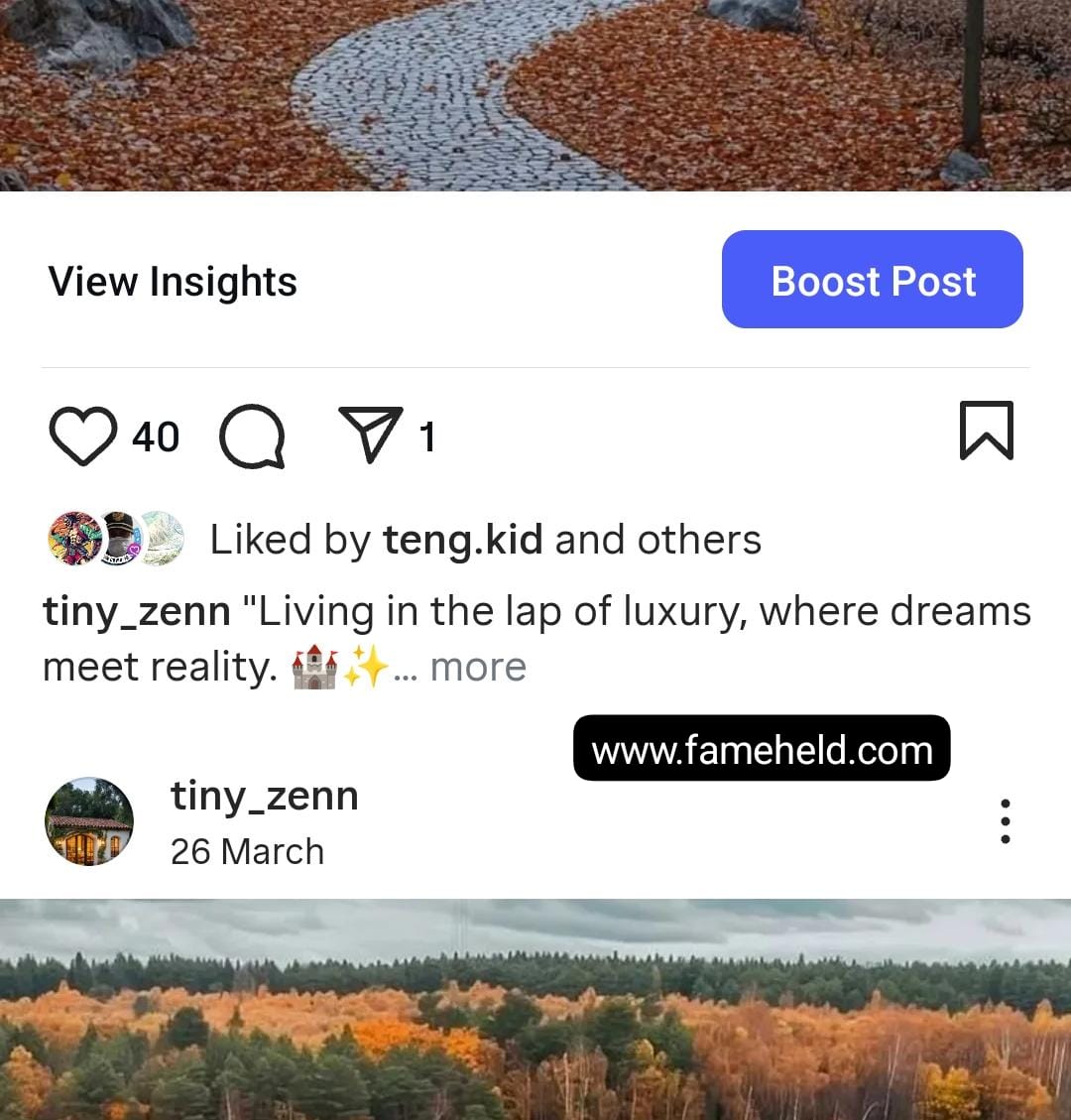Viewport: 1071px width, 1120px height.
Task: Tap the heart icon to like post
Action: click(83, 436)
